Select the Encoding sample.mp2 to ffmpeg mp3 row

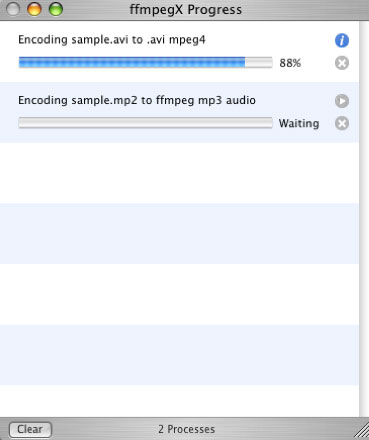[179, 112]
